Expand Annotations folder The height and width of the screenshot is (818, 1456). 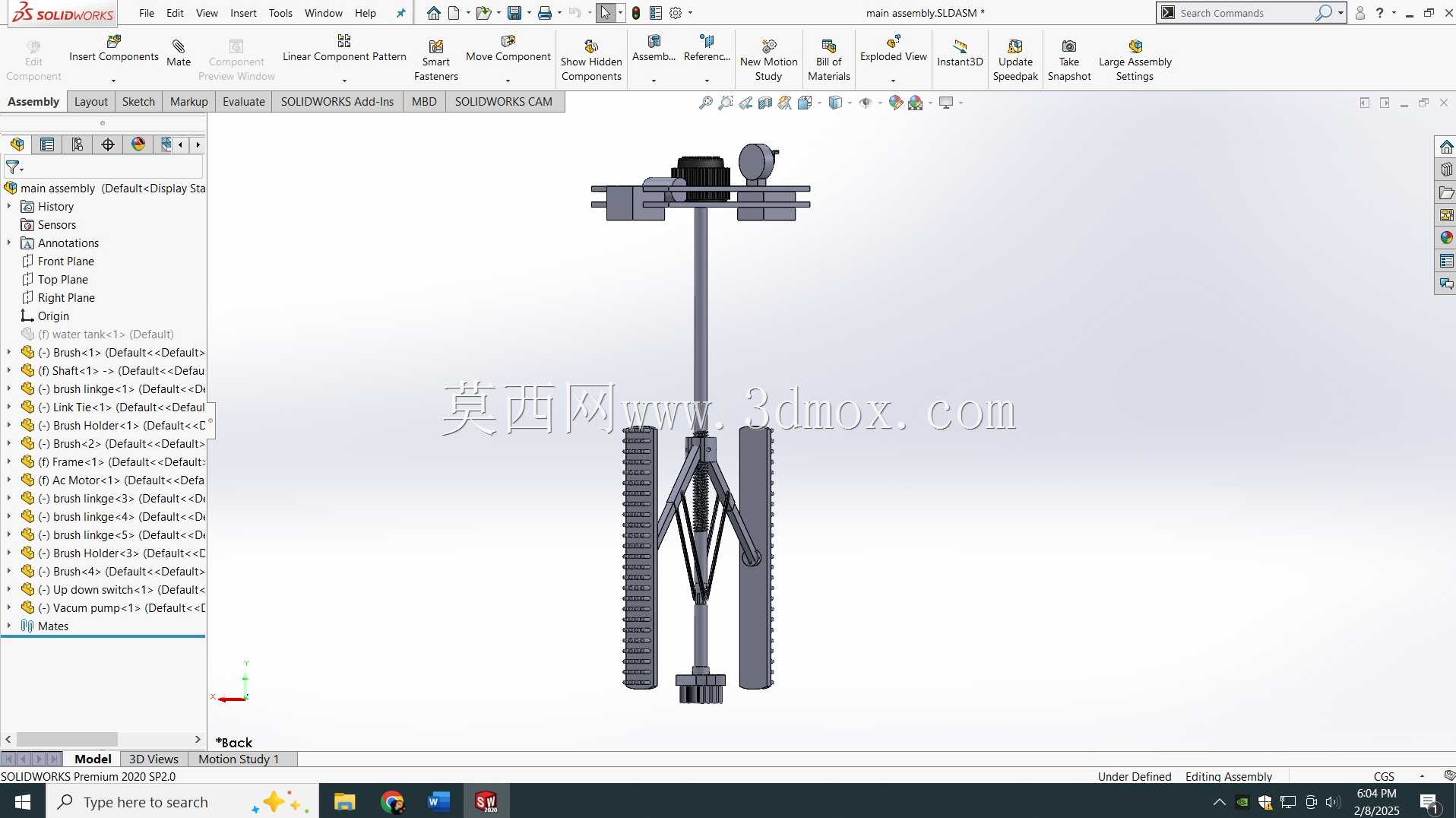pos(9,243)
